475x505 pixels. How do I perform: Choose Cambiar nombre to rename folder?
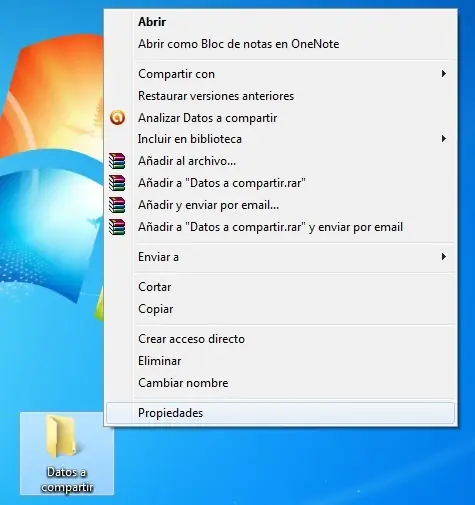281,383
